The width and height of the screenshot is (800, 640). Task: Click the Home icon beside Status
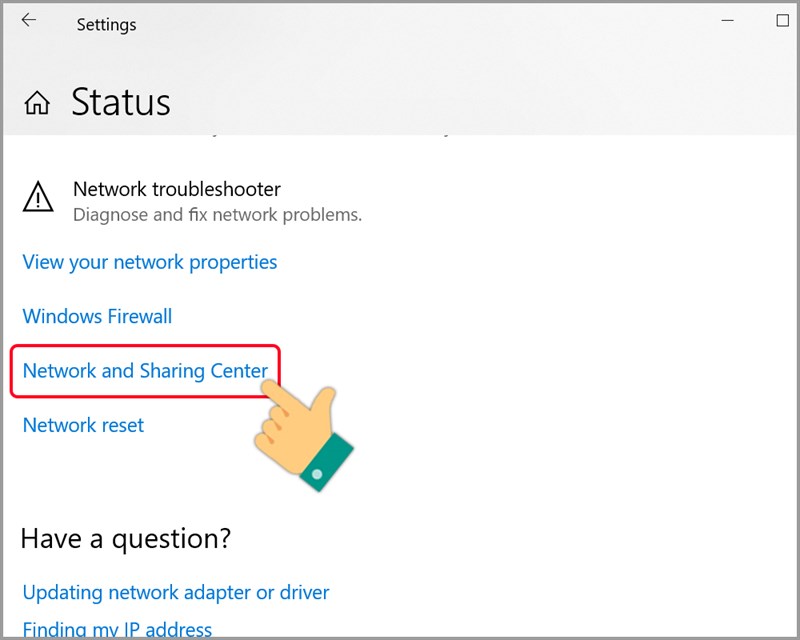click(37, 103)
